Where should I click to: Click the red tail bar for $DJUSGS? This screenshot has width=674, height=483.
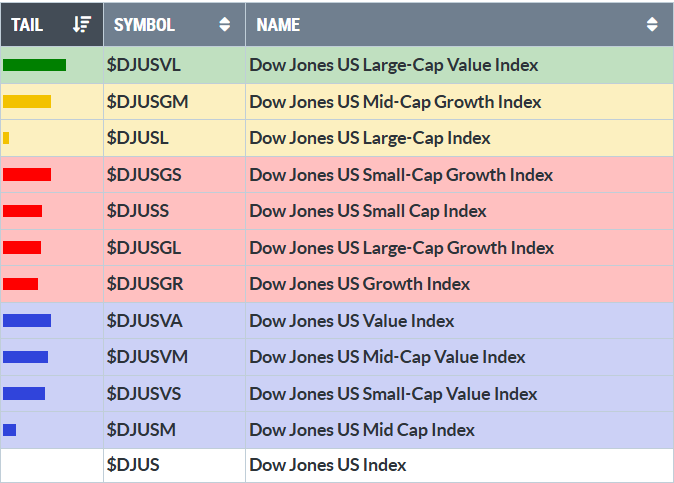(x=27, y=175)
